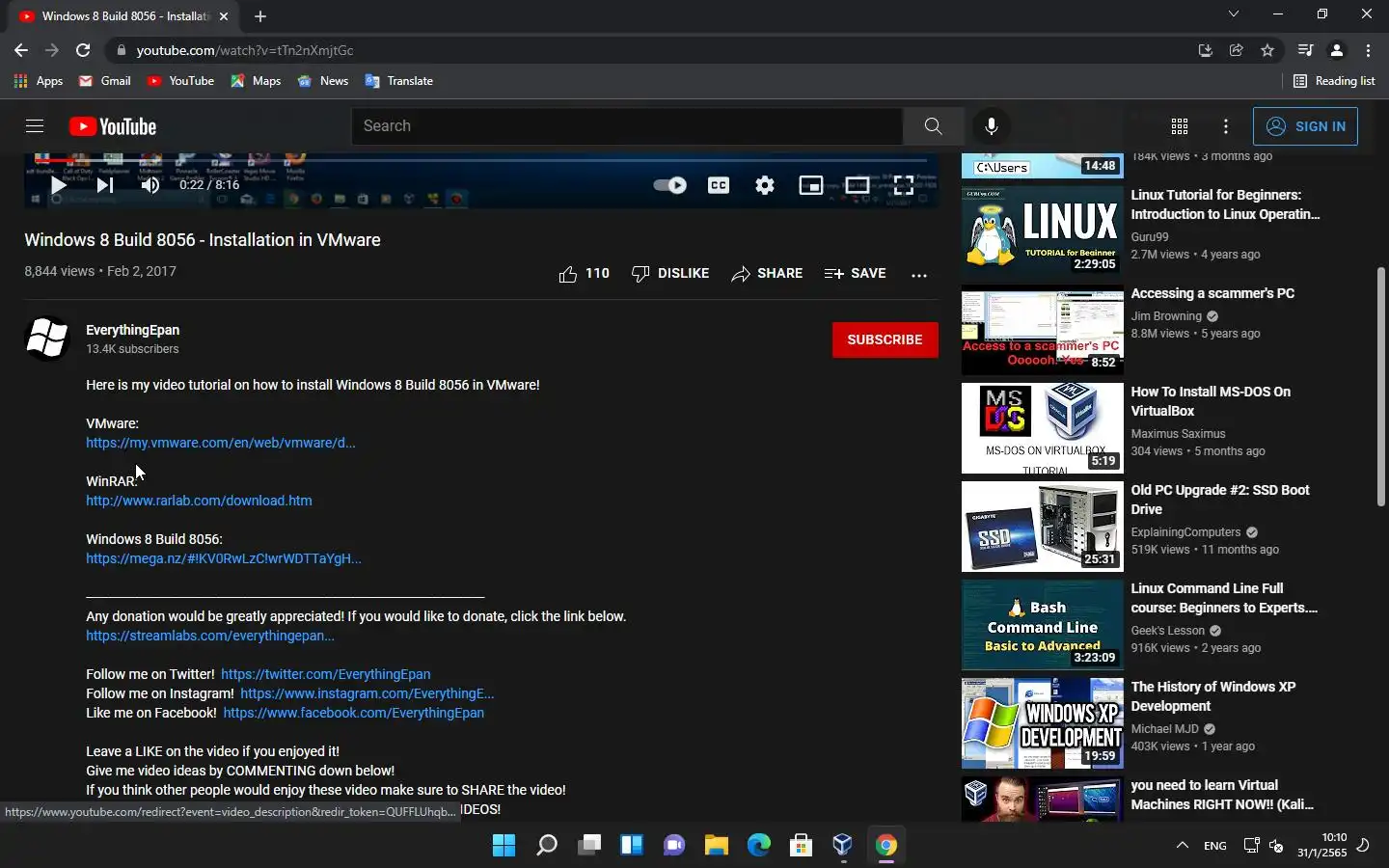This screenshot has width=1389, height=868.
Task: Share this video
Action: point(767,274)
